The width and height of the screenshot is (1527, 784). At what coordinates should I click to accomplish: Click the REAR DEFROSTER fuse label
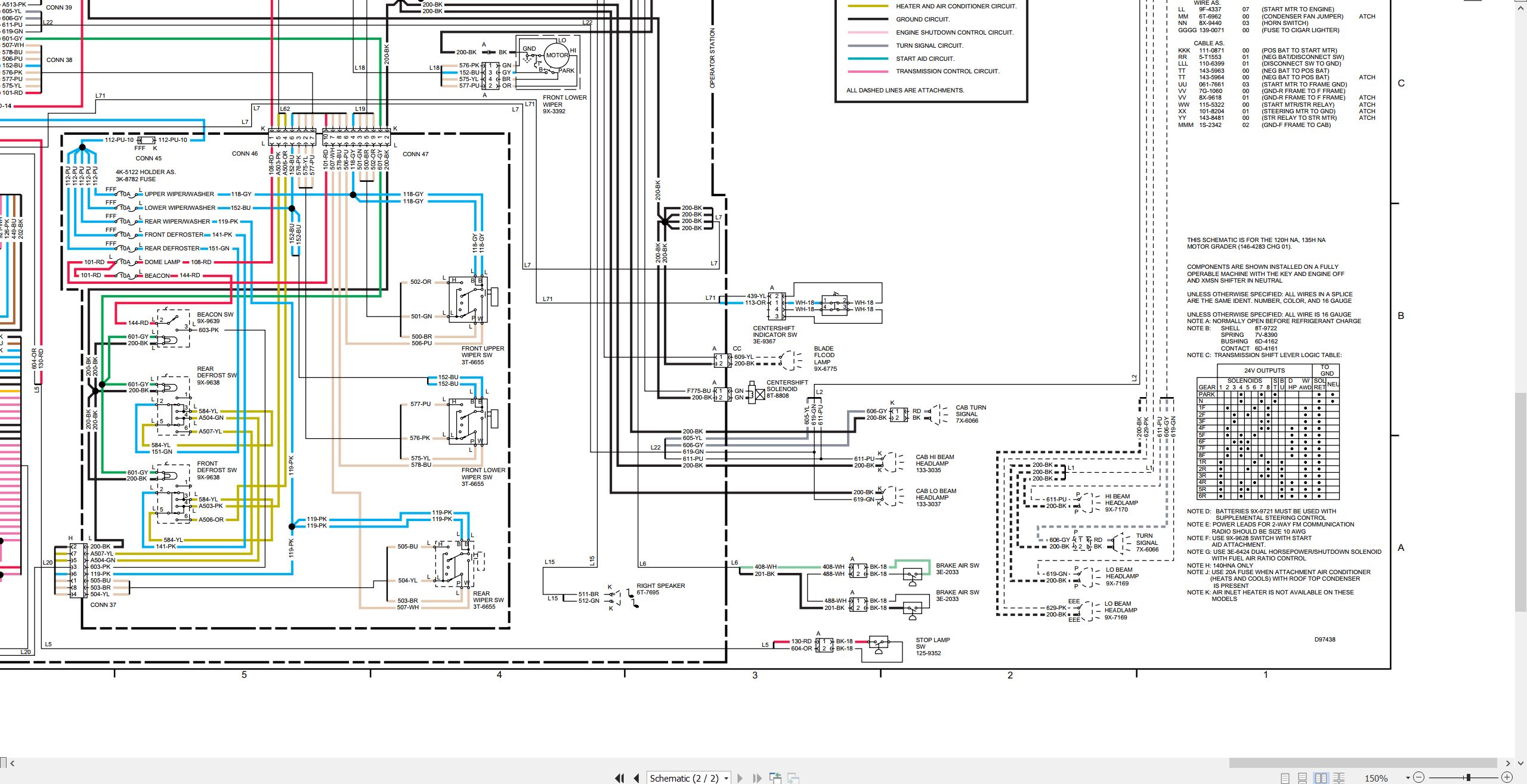pyautogui.click(x=172, y=249)
